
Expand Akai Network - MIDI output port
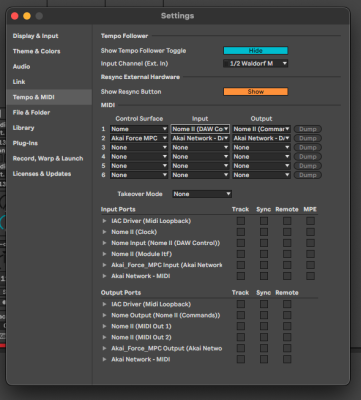pos(104,359)
